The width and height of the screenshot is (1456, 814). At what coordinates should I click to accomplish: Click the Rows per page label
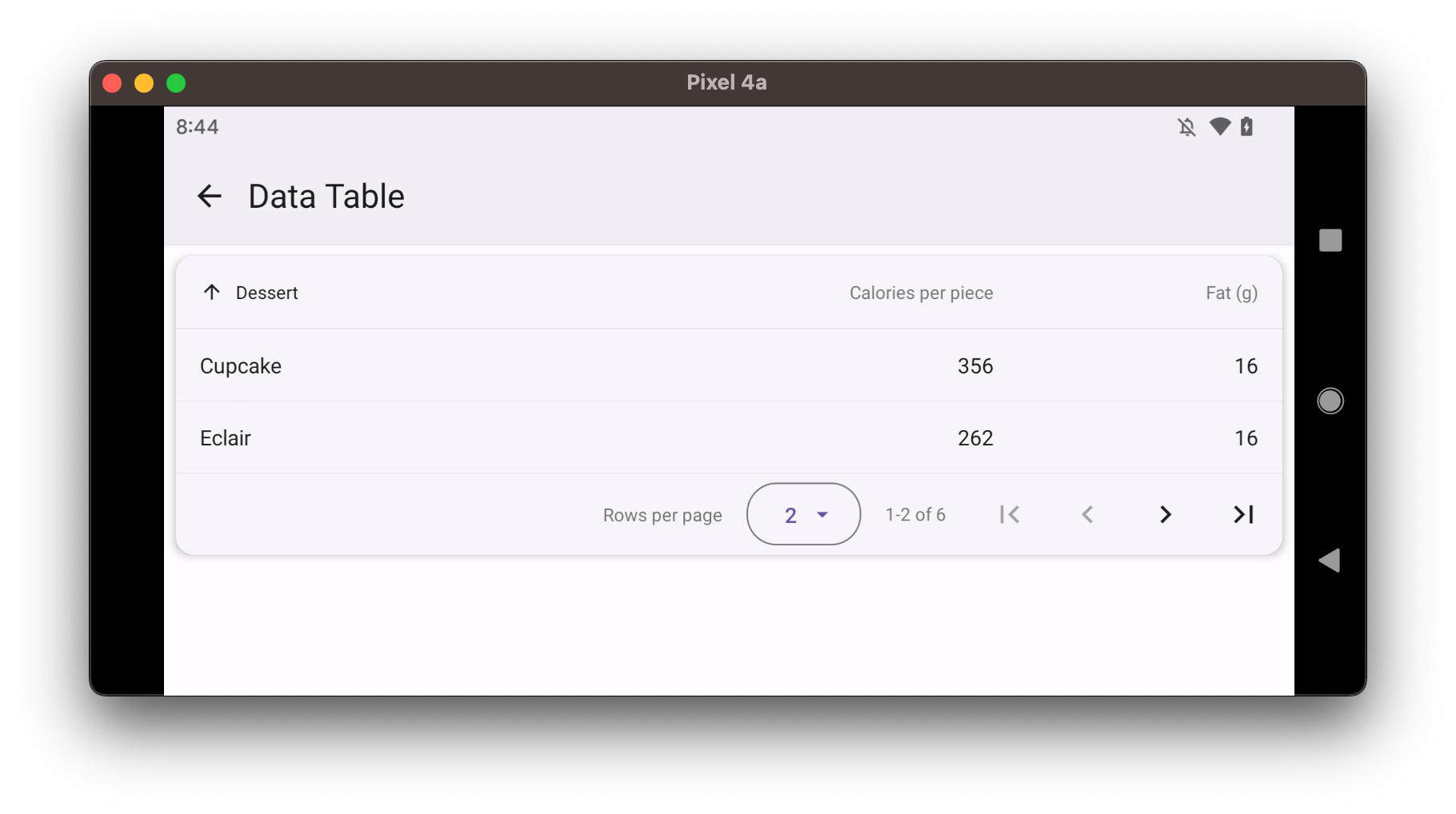[x=662, y=514]
